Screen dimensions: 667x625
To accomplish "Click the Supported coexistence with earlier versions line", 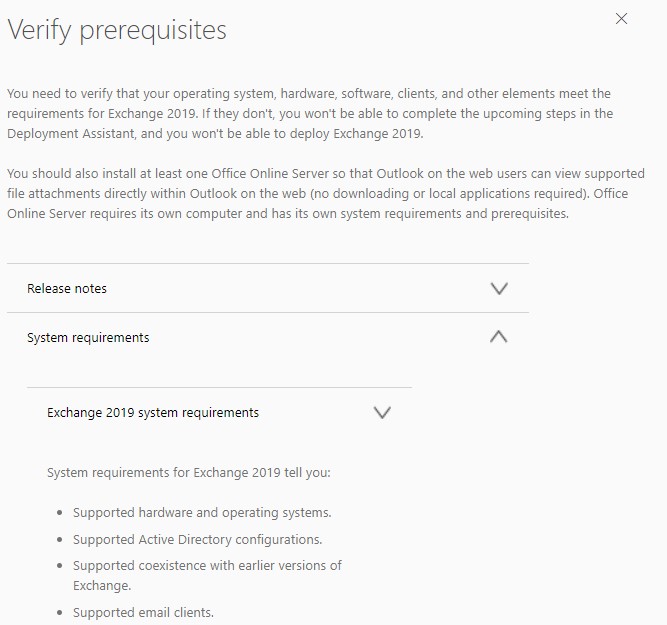I will point(207,565).
